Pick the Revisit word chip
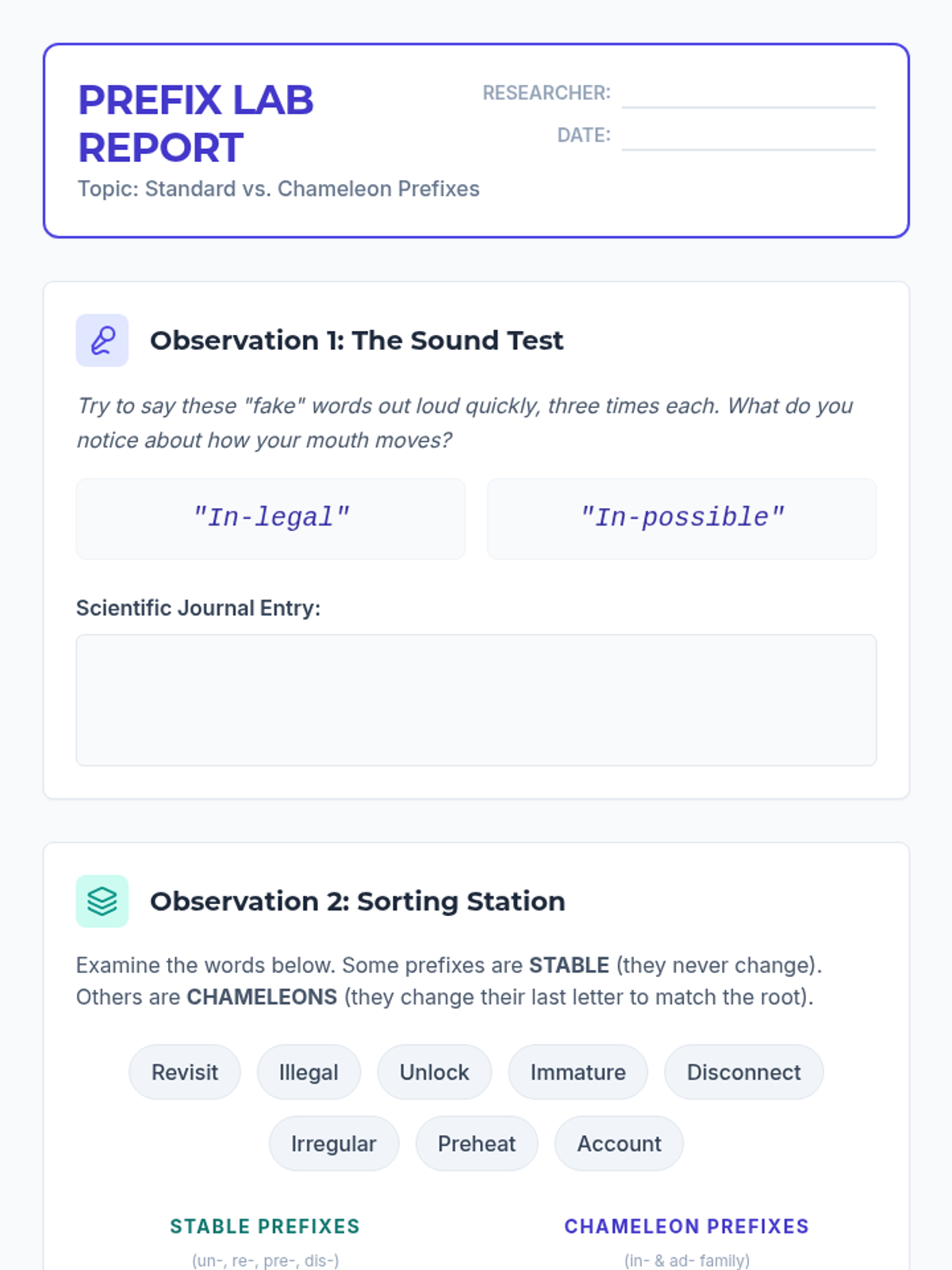 185,1072
